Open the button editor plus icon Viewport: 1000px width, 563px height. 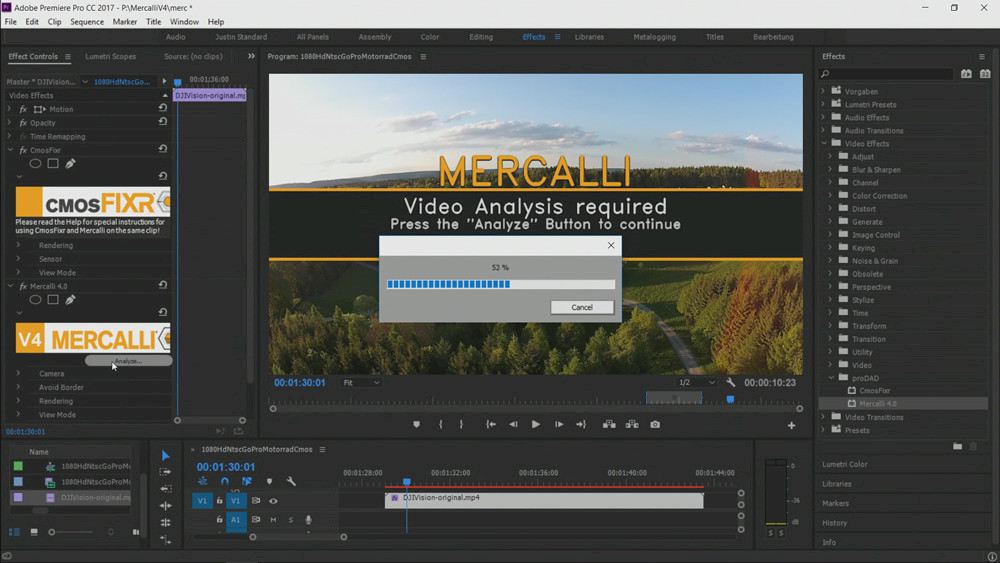[791, 425]
